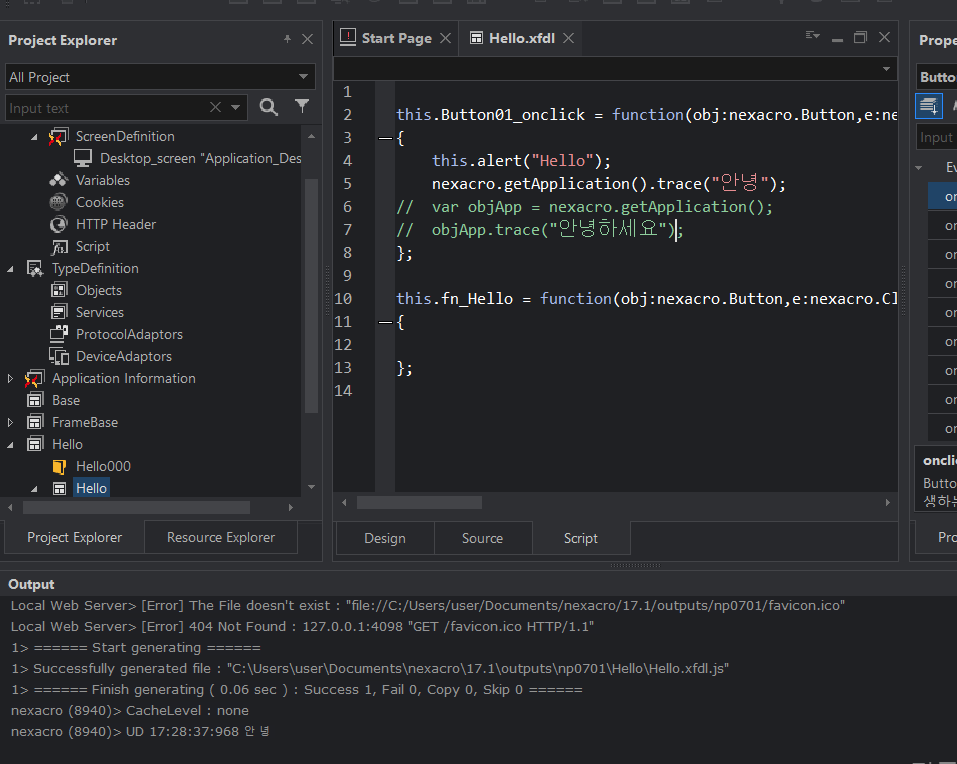Select the FrameBase icon

click(x=35, y=422)
